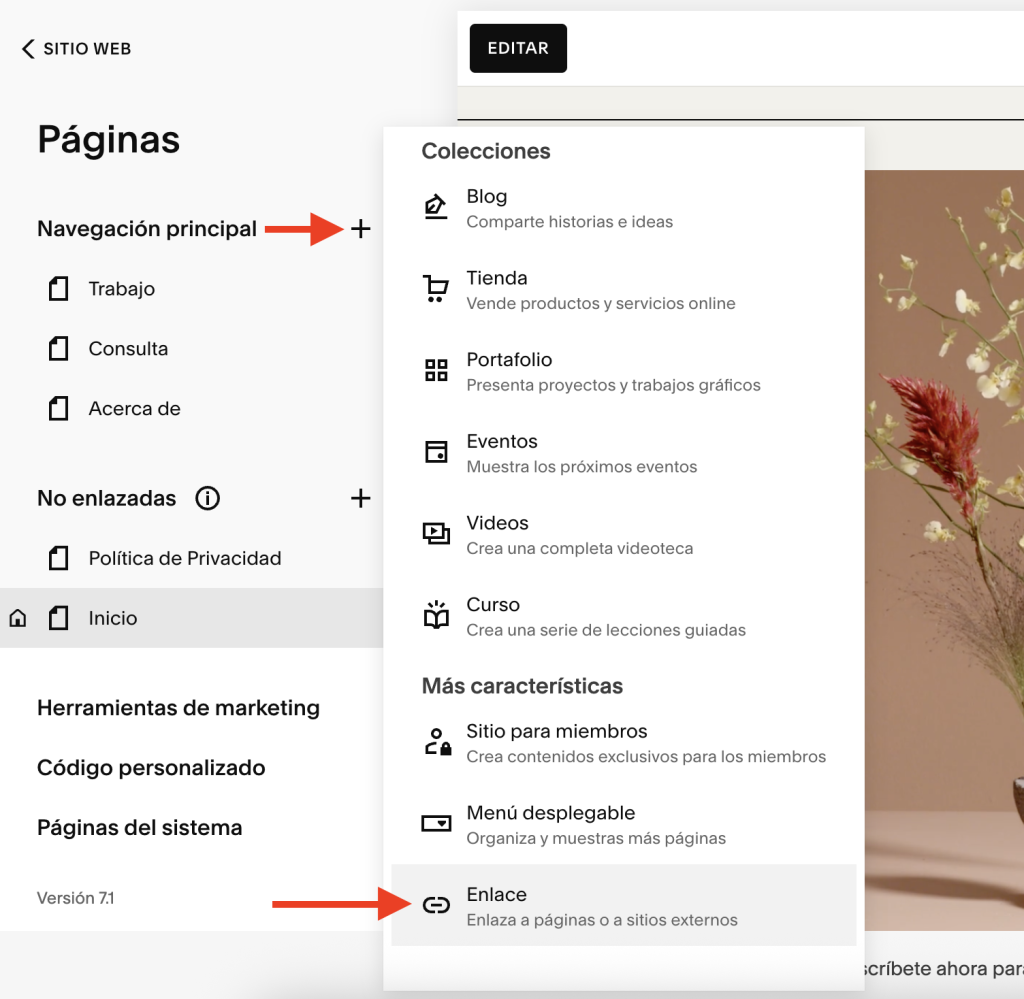
Task: Click the Páginas title
Action: pyautogui.click(x=108, y=140)
